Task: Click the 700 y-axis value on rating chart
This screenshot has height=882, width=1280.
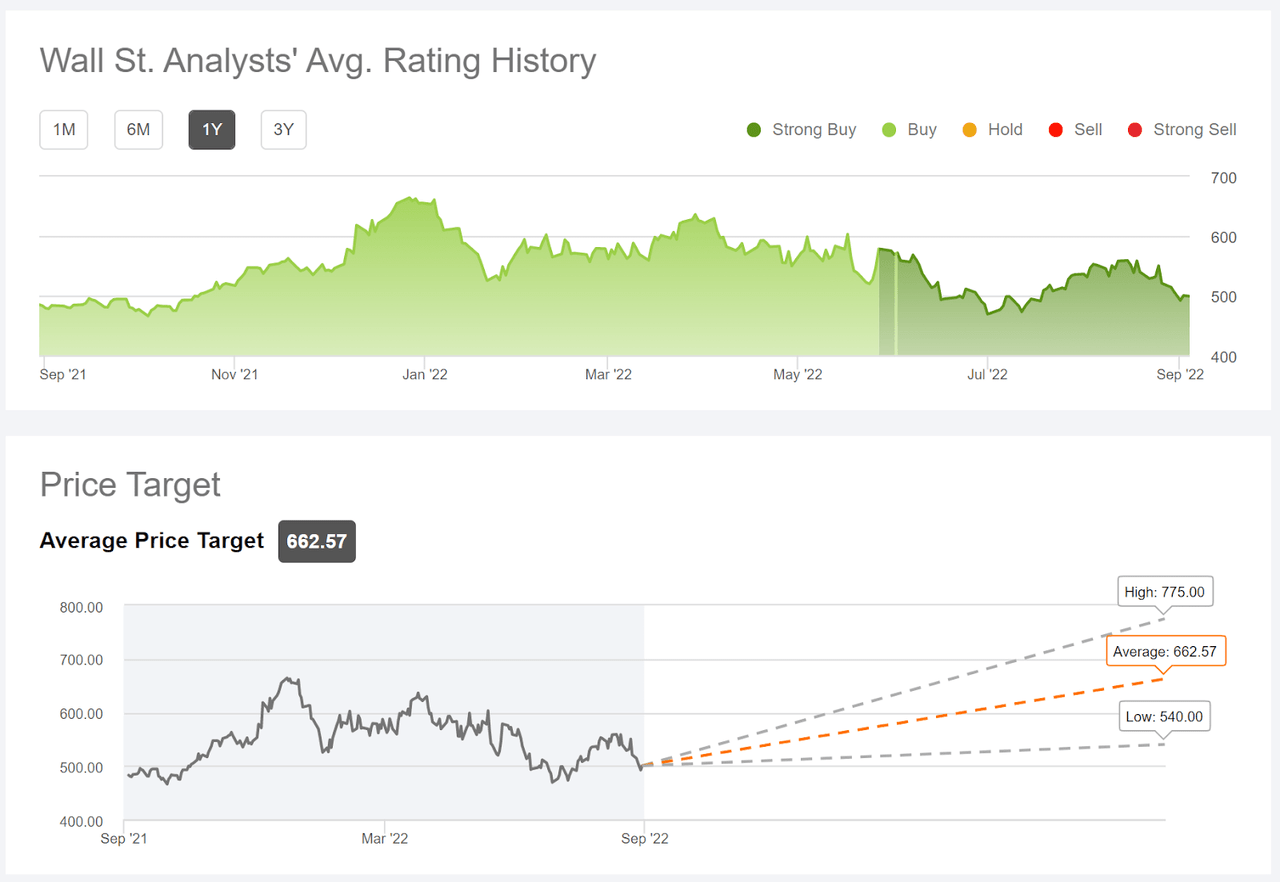Action: pos(1224,178)
